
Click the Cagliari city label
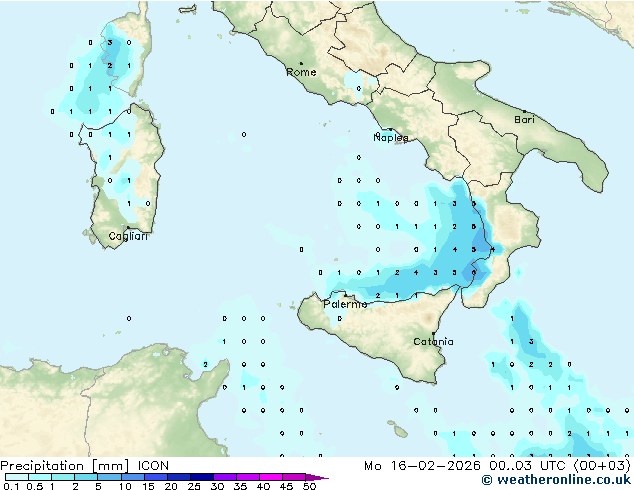[x=128, y=236]
